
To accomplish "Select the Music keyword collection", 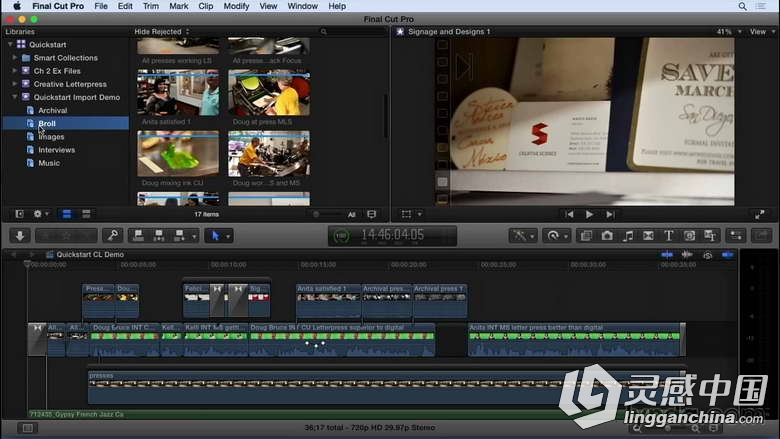I will tap(49, 163).
